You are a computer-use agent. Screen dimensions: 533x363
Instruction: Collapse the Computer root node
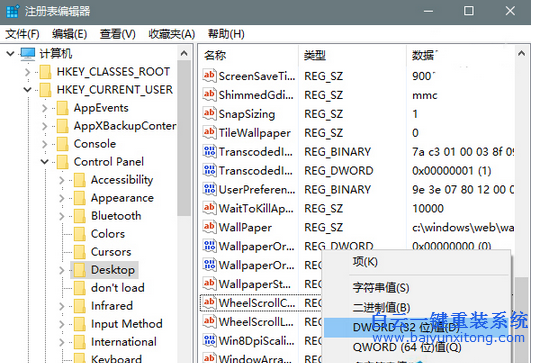coord(11,54)
